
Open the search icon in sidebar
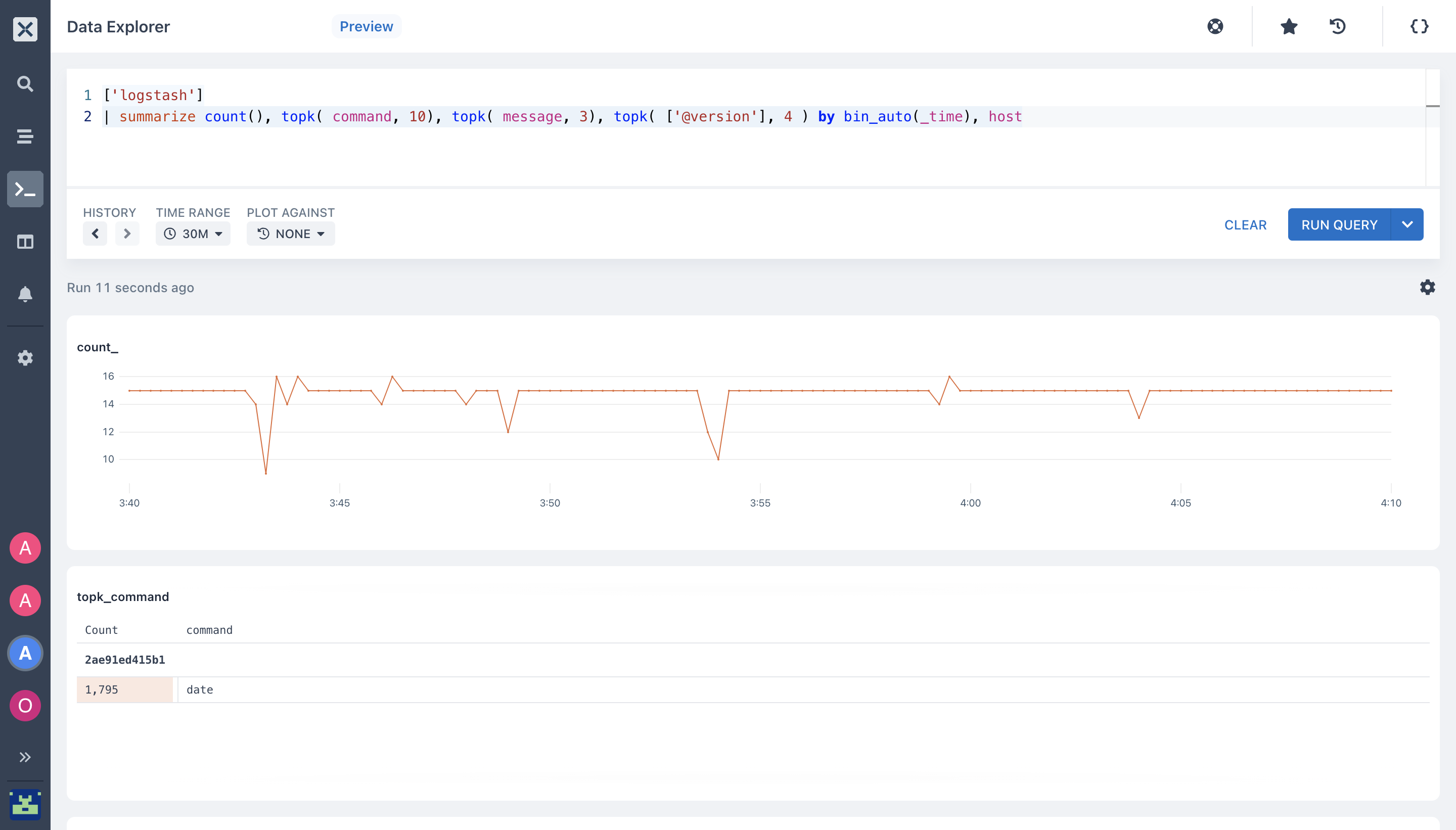[x=25, y=84]
